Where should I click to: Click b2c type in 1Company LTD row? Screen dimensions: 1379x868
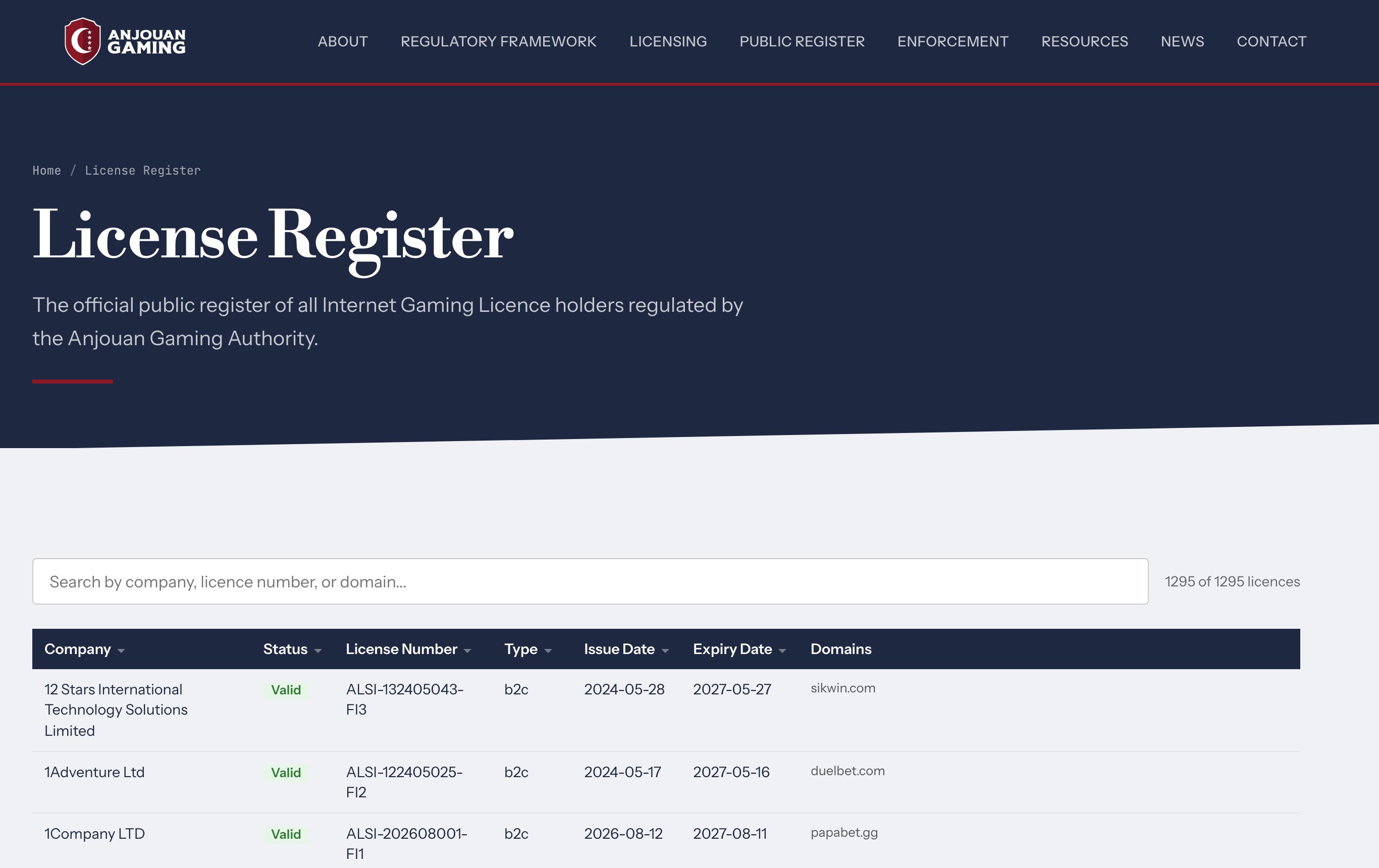[x=516, y=834]
